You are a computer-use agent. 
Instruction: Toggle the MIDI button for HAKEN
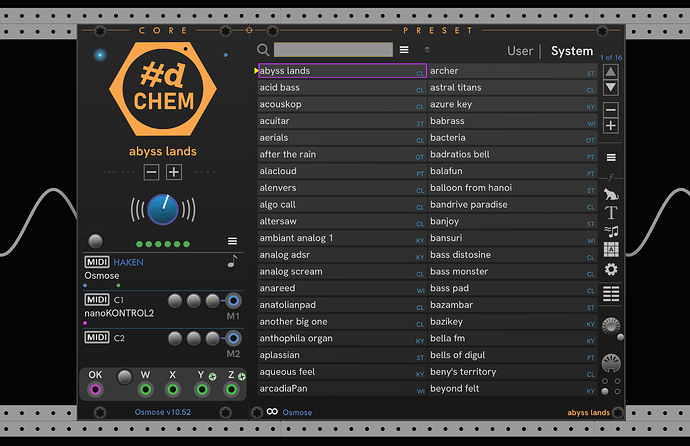click(96, 262)
